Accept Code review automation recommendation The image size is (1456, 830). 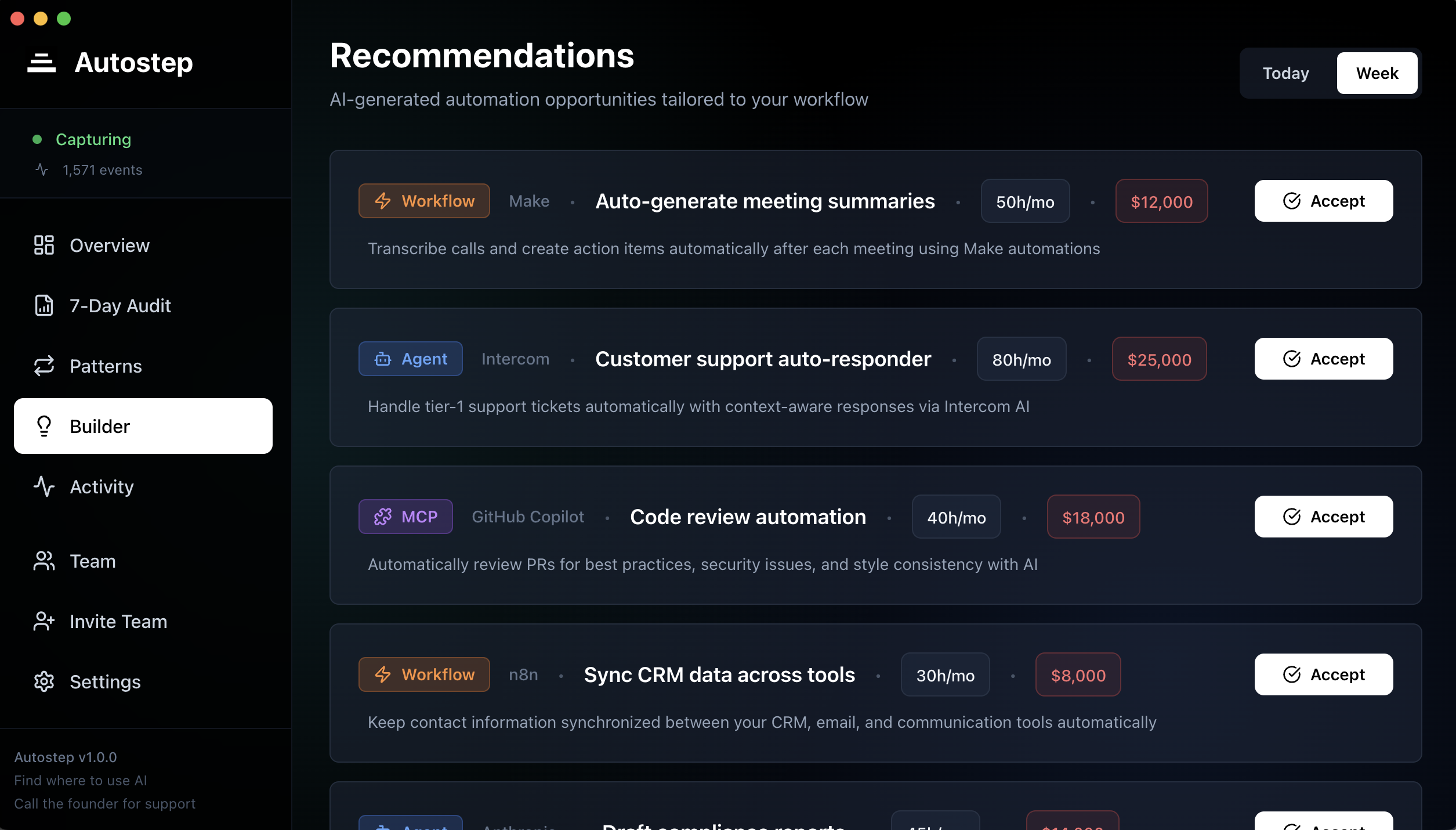[x=1324, y=517]
